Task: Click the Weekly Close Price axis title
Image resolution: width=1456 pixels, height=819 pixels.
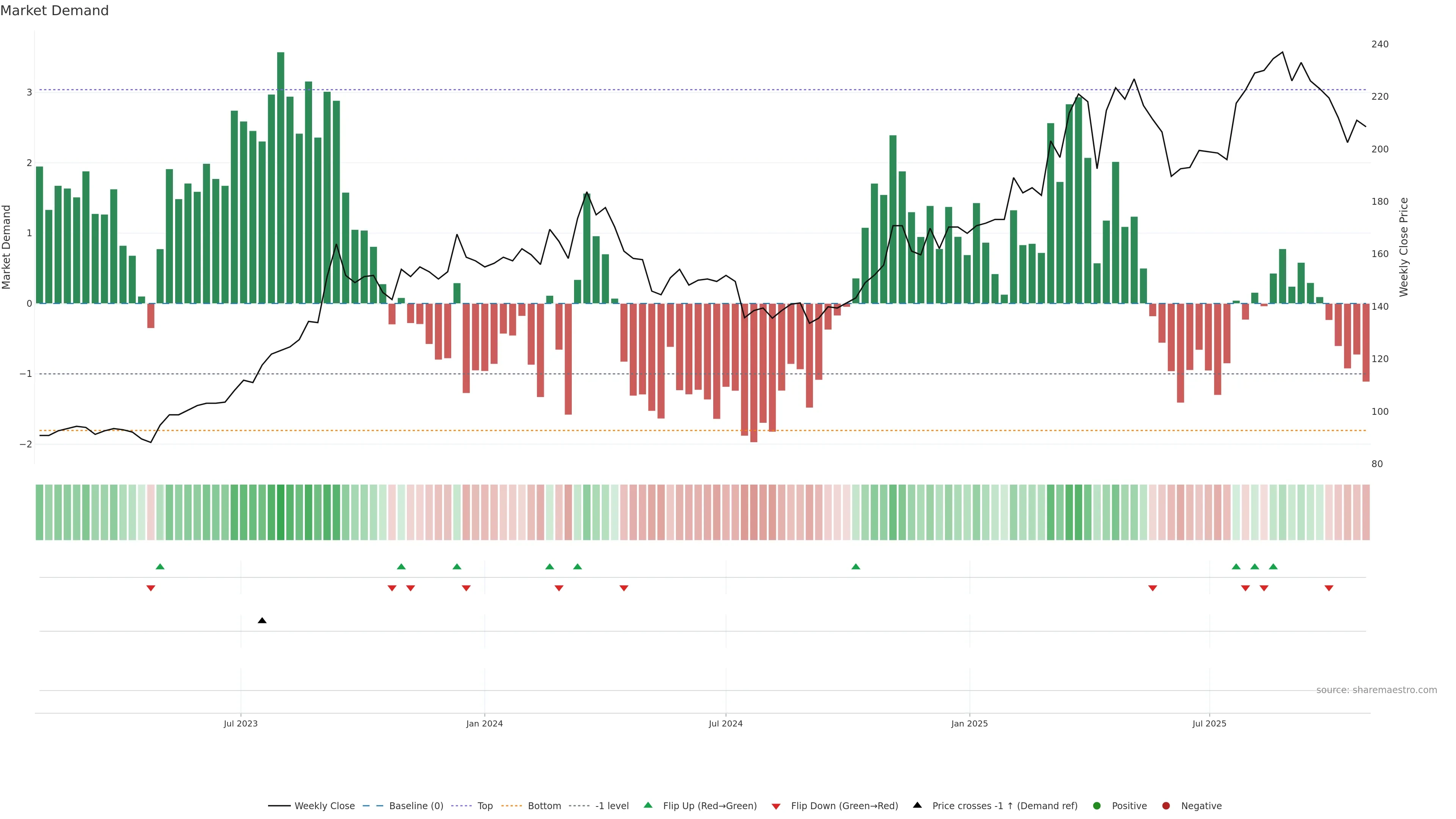Action: (x=1404, y=247)
